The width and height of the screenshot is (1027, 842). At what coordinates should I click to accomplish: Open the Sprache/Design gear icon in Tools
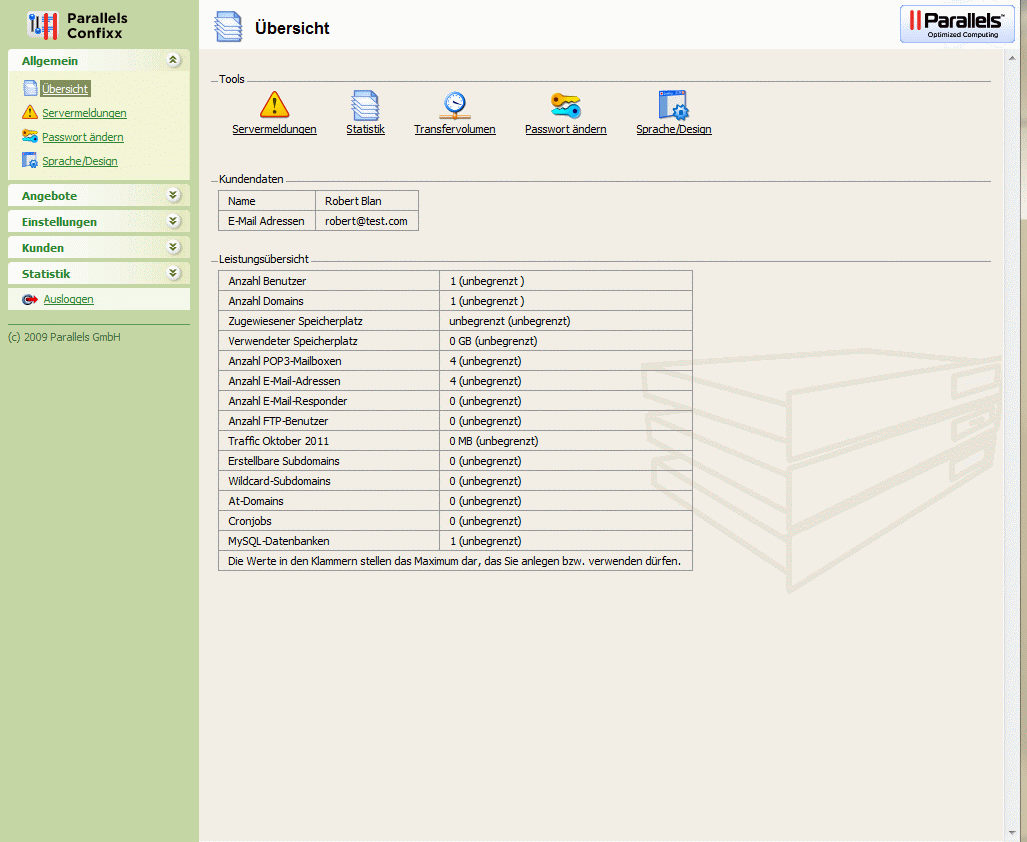[x=673, y=105]
